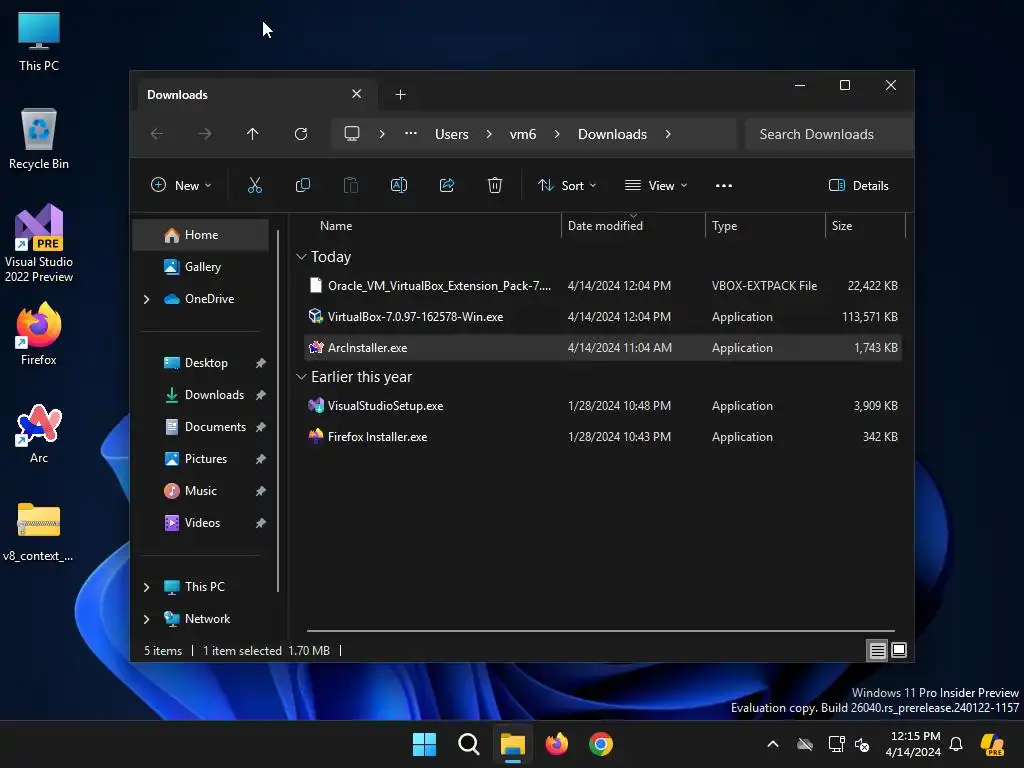1024x768 pixels.
Task: Expand OneDrive in the navigation pane
Action: (146, 299)
